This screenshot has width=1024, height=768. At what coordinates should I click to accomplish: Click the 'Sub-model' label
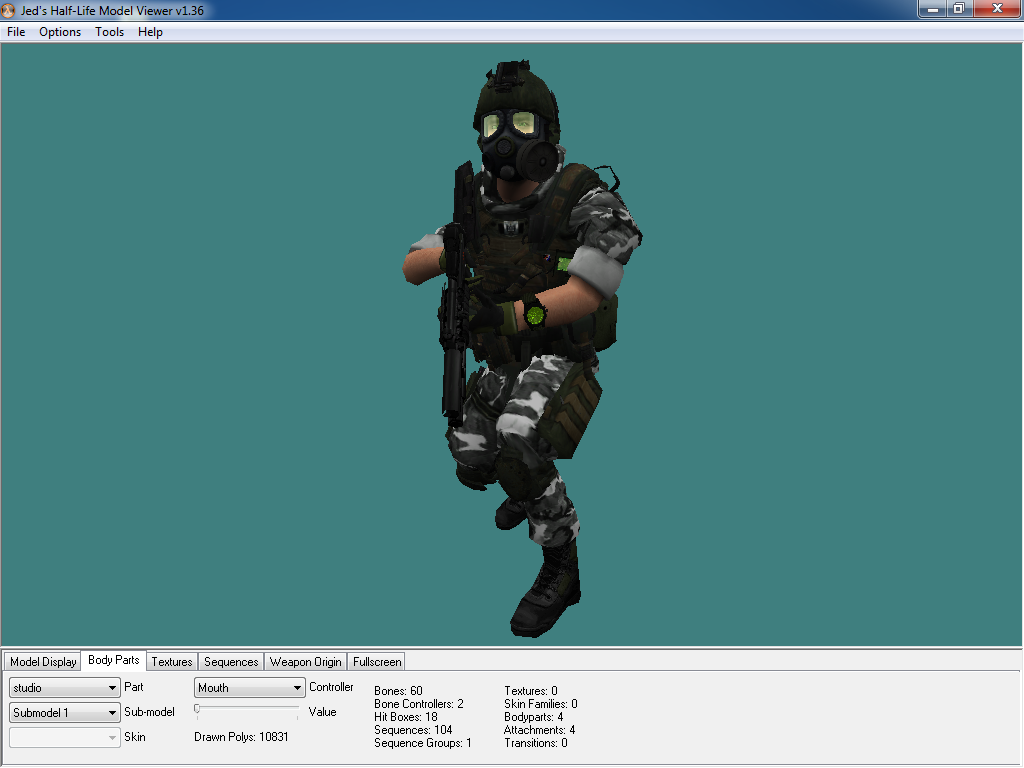[x=150, y=712]
